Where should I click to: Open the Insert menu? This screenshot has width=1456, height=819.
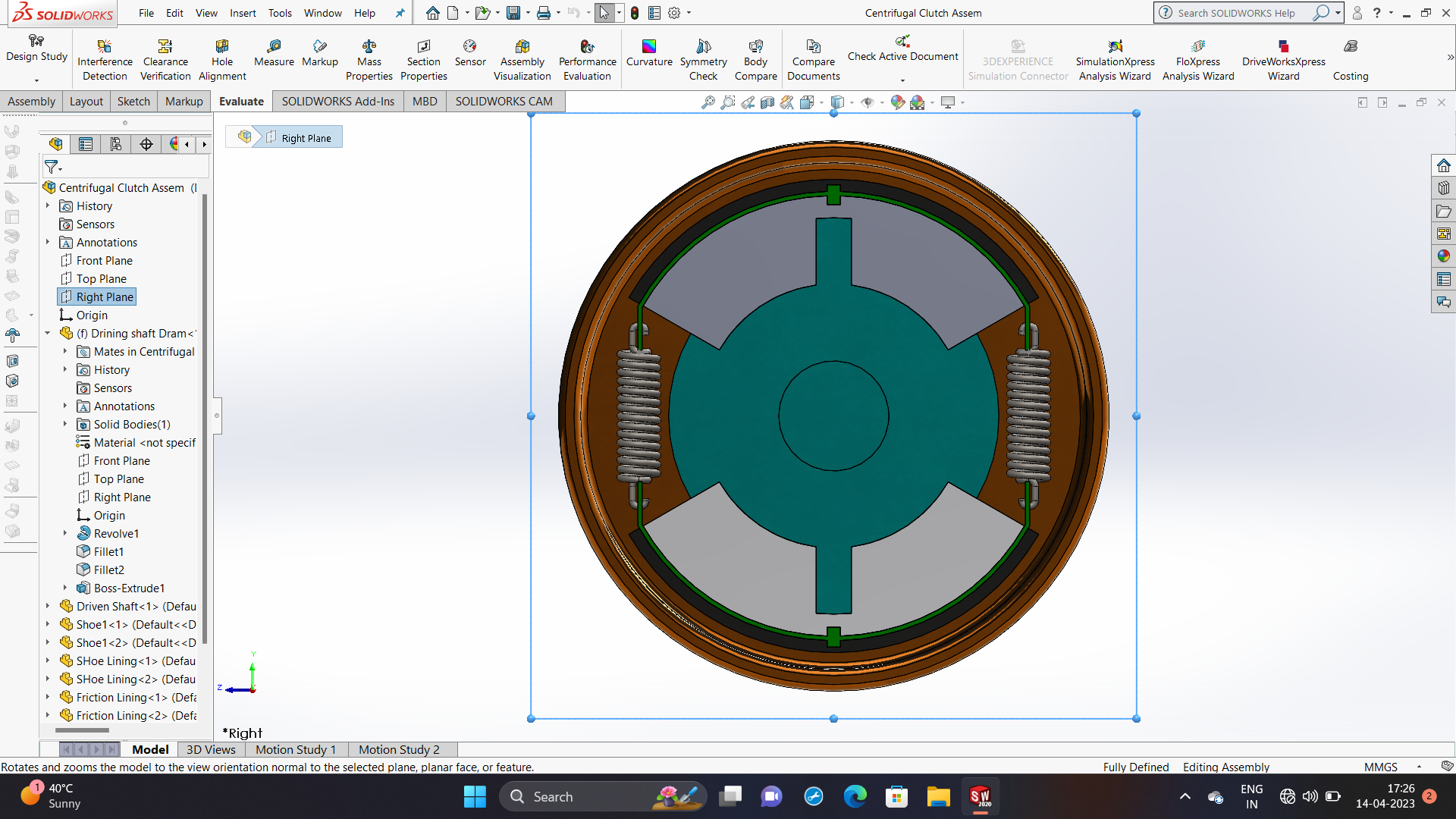(243, 13)
